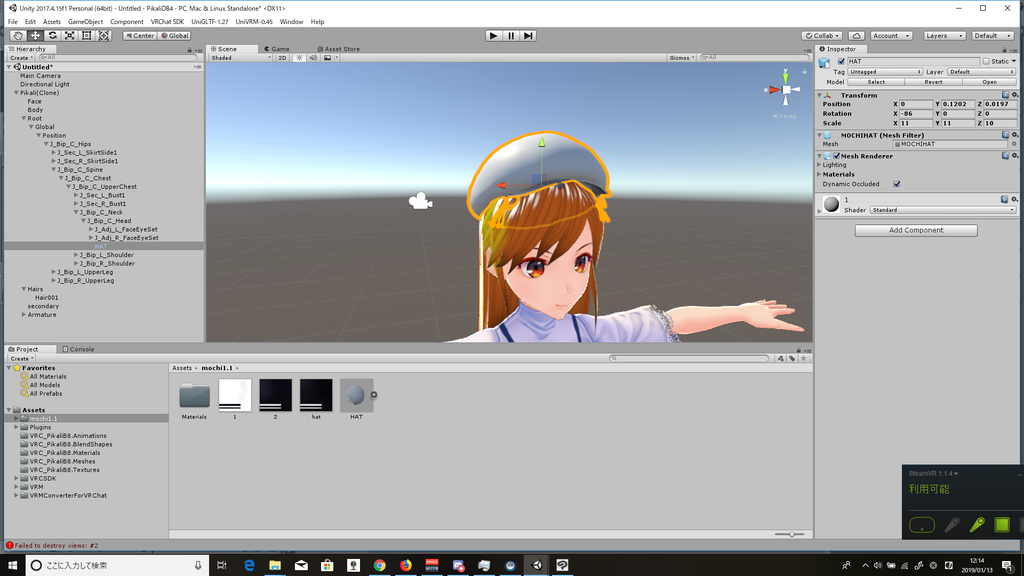The width and height of the screenshot is (1024, 576).
Task: Open the File menu
Action: click(x=12, y=22)
